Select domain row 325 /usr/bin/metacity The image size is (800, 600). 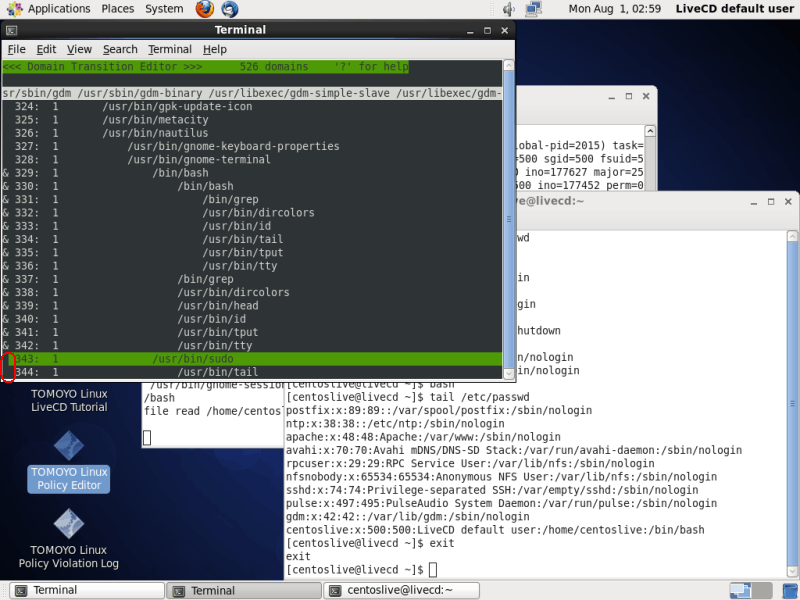[252, 120]
